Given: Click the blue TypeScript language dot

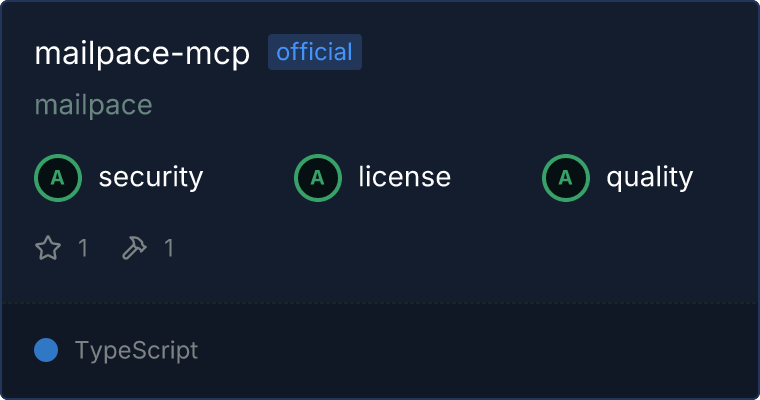Looking at the screenshot, I should [x=46, y=350].
